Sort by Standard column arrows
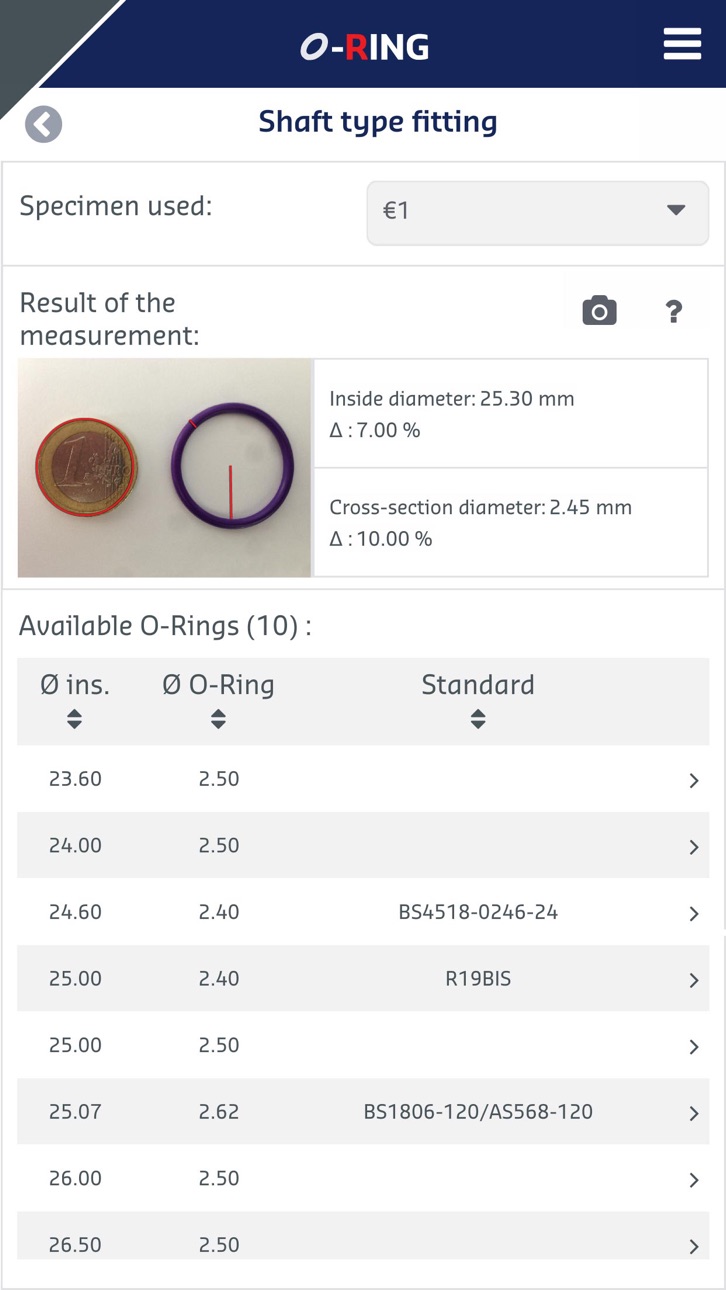The image size is (726, 1290). pyautogui.click(x=478, y=719)
